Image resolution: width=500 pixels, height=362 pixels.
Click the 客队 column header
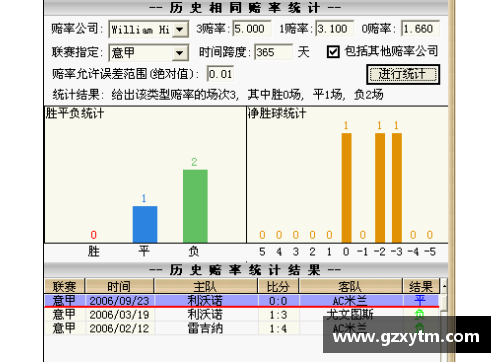click(x=351, y=286)
